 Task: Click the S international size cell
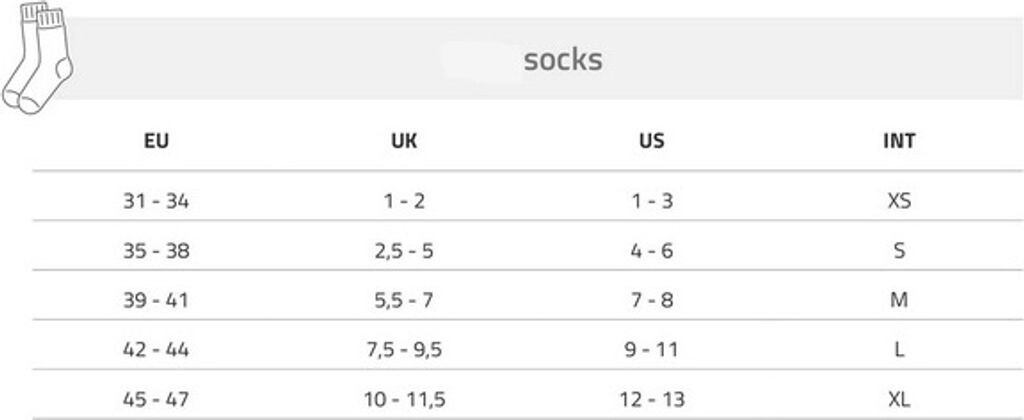coord(899,251)
